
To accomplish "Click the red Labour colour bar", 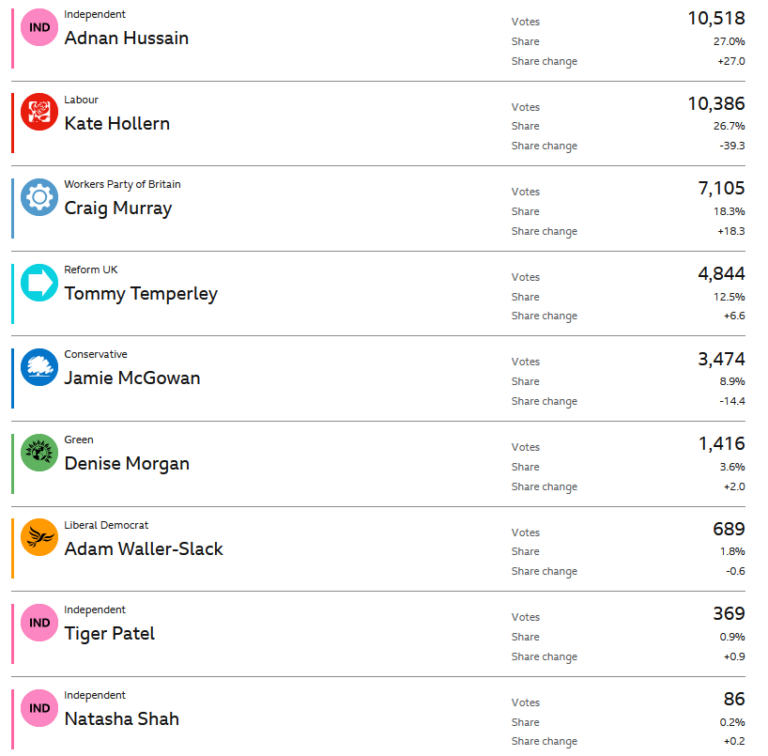I will 13,123.
